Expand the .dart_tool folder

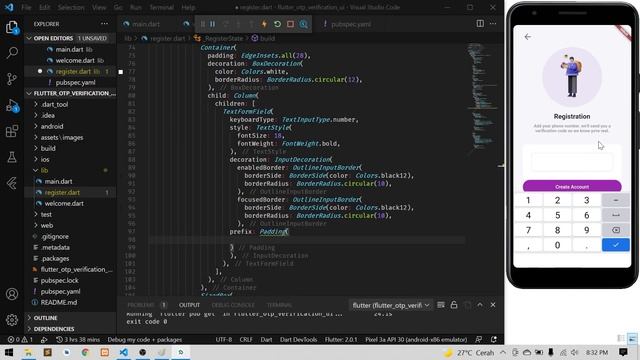tap(55, 104)
